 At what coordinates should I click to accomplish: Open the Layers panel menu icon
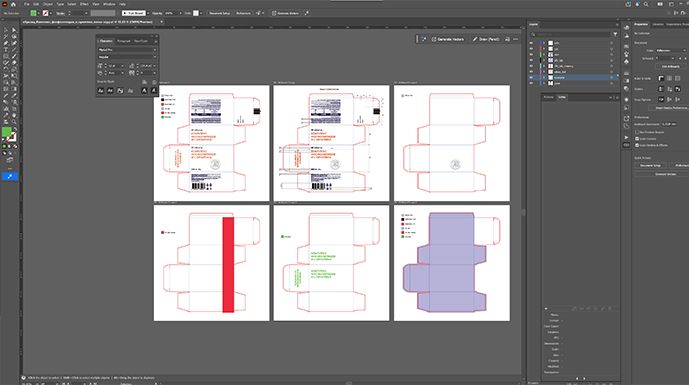[616, 24]
